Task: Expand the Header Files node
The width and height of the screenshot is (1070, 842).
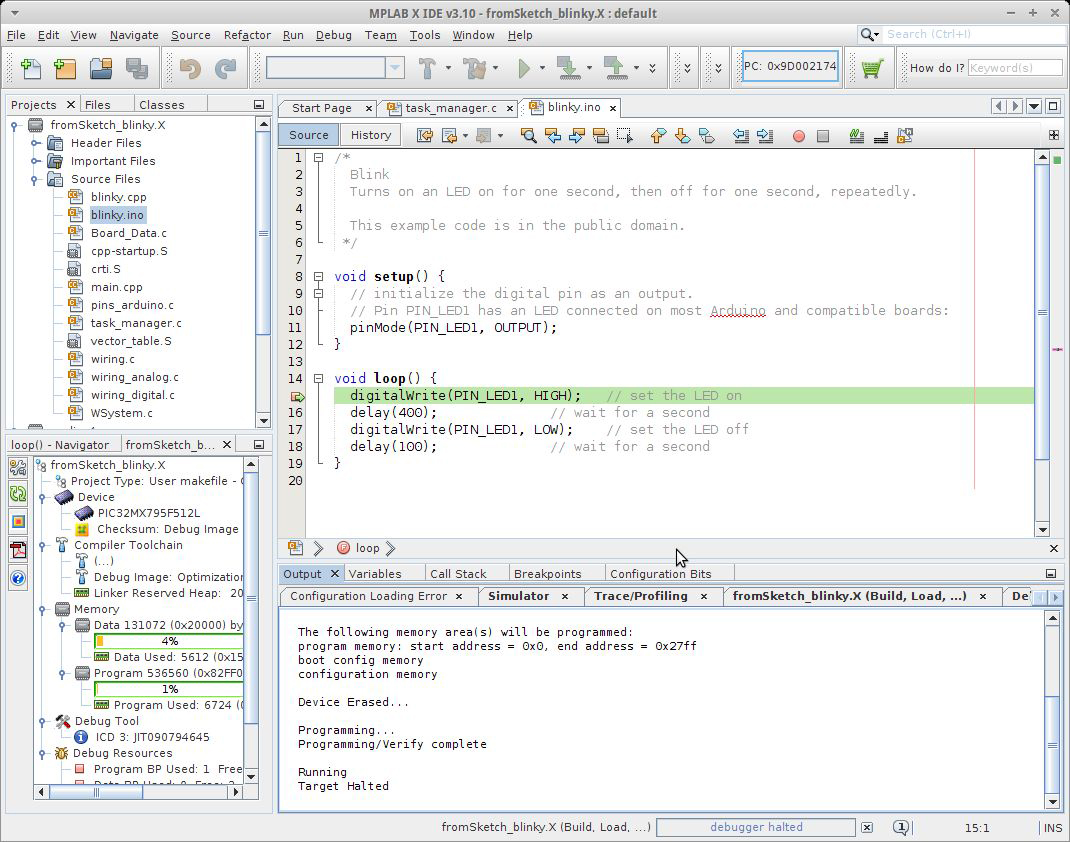Action: [x=36, y=143]
